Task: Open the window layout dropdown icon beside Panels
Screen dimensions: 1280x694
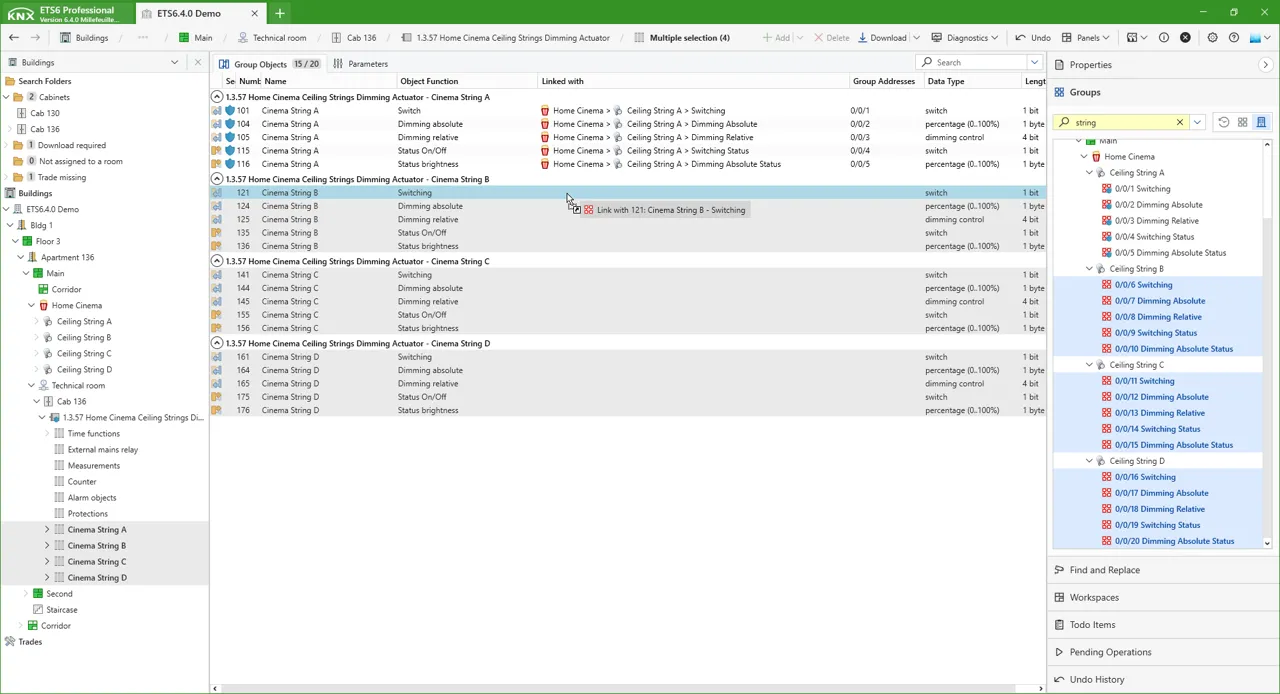Action: click(x=1136, y=38)
